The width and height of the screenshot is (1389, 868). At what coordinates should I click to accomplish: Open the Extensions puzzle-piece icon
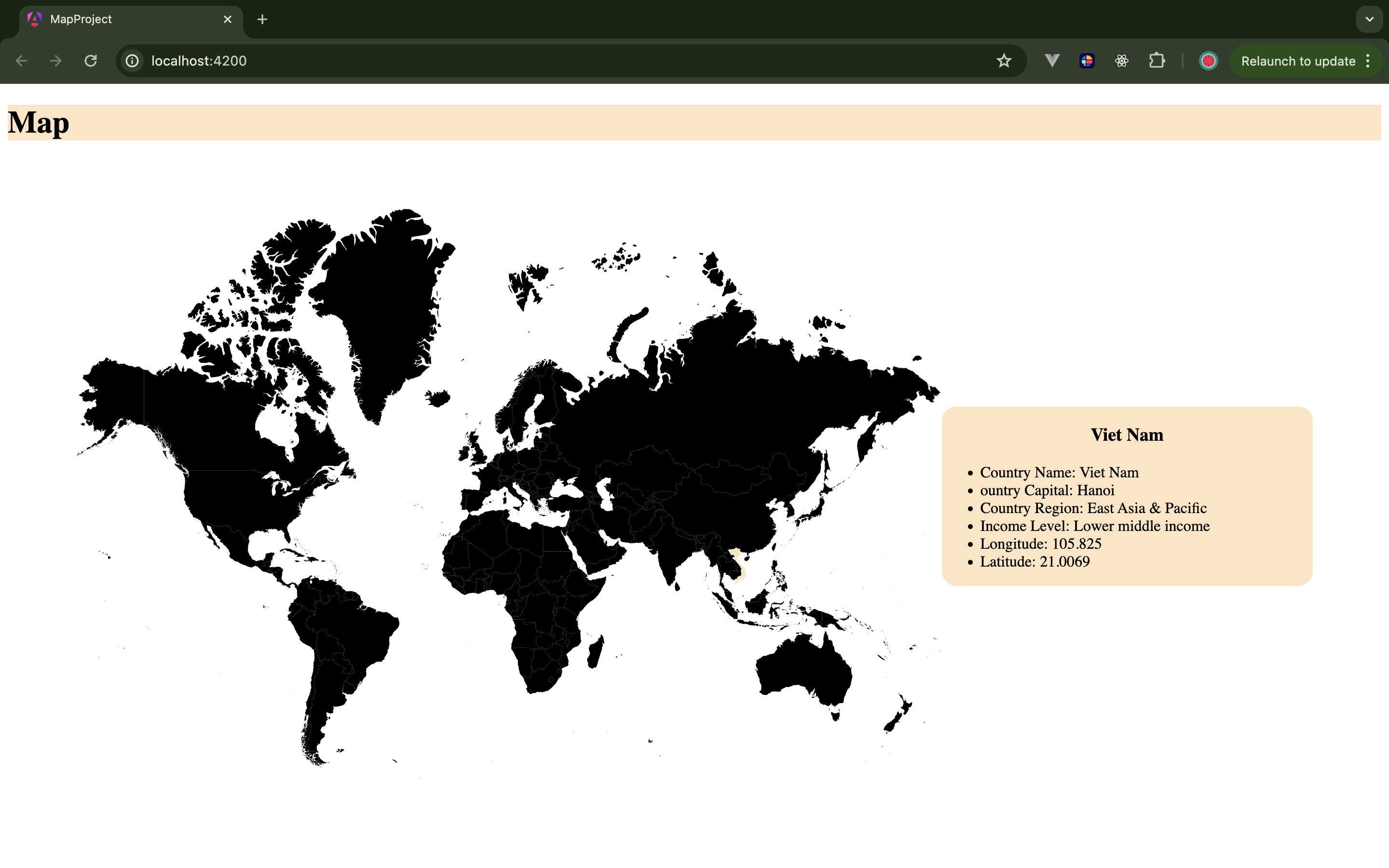[1157, 61]
